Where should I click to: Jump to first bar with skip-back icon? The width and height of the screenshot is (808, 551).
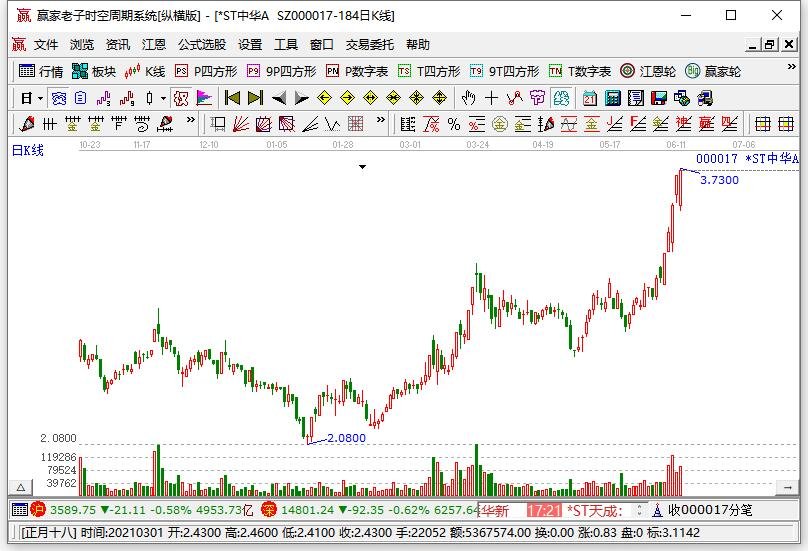click(232, 98)
